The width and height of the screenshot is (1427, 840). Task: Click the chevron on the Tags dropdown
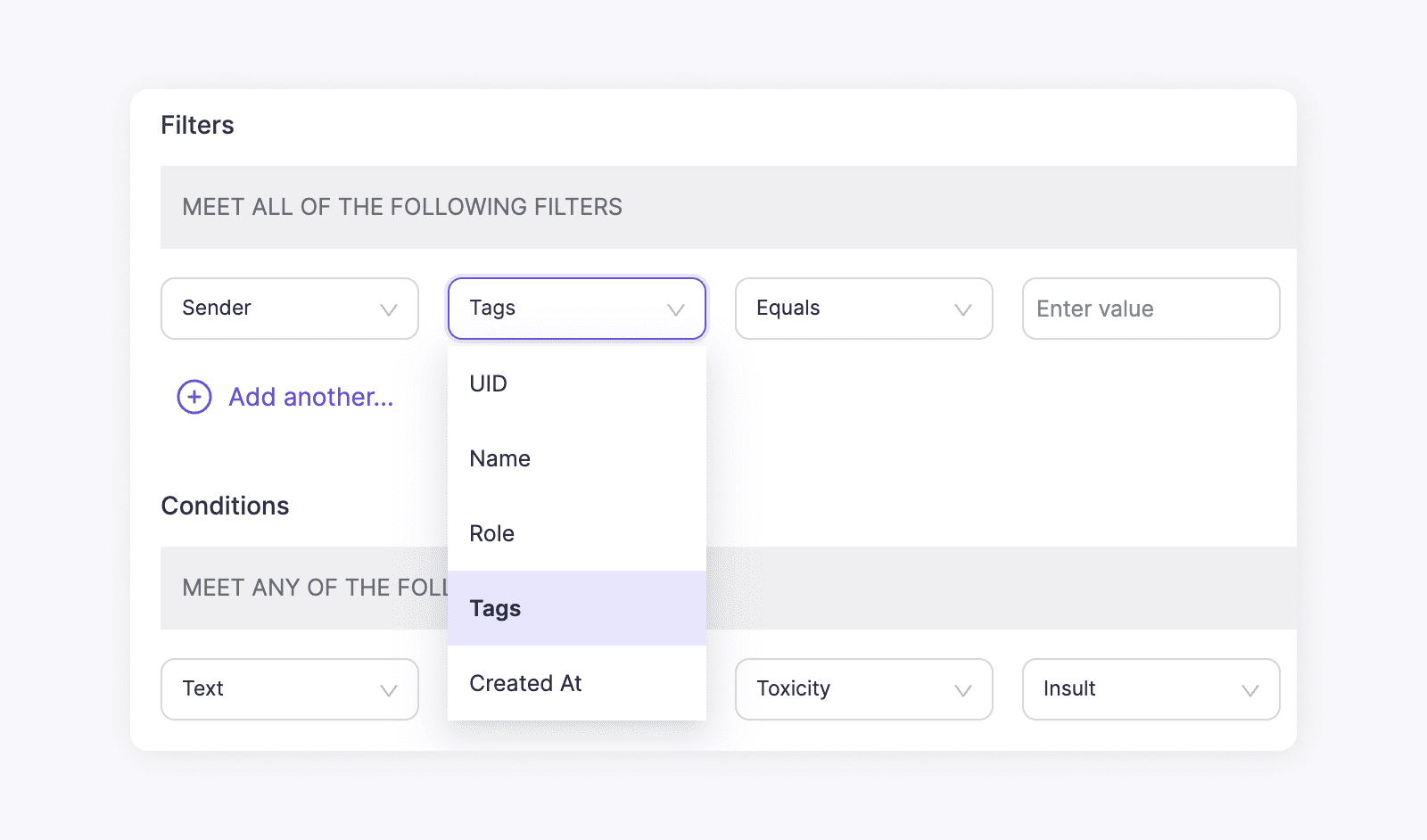pyautogui.click(x=676, y=309)
